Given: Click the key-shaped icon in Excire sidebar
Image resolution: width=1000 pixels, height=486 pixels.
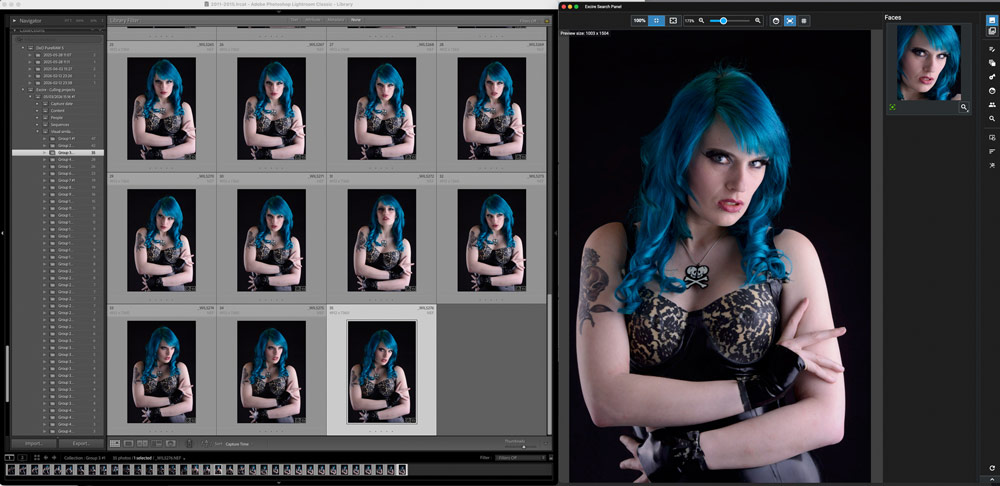Looking at the screenshot, I should (992, 77).
